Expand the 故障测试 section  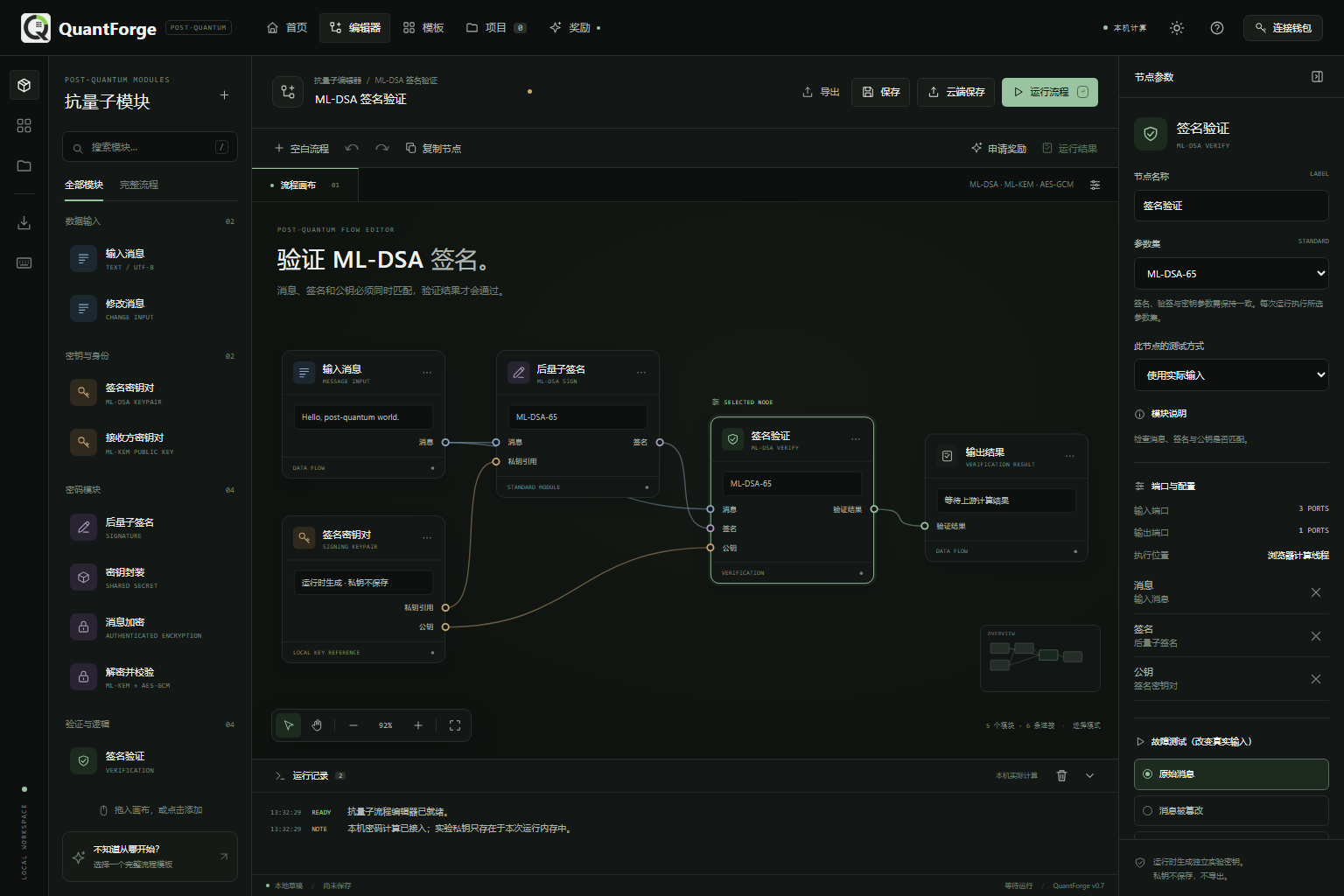(1194, 741)
